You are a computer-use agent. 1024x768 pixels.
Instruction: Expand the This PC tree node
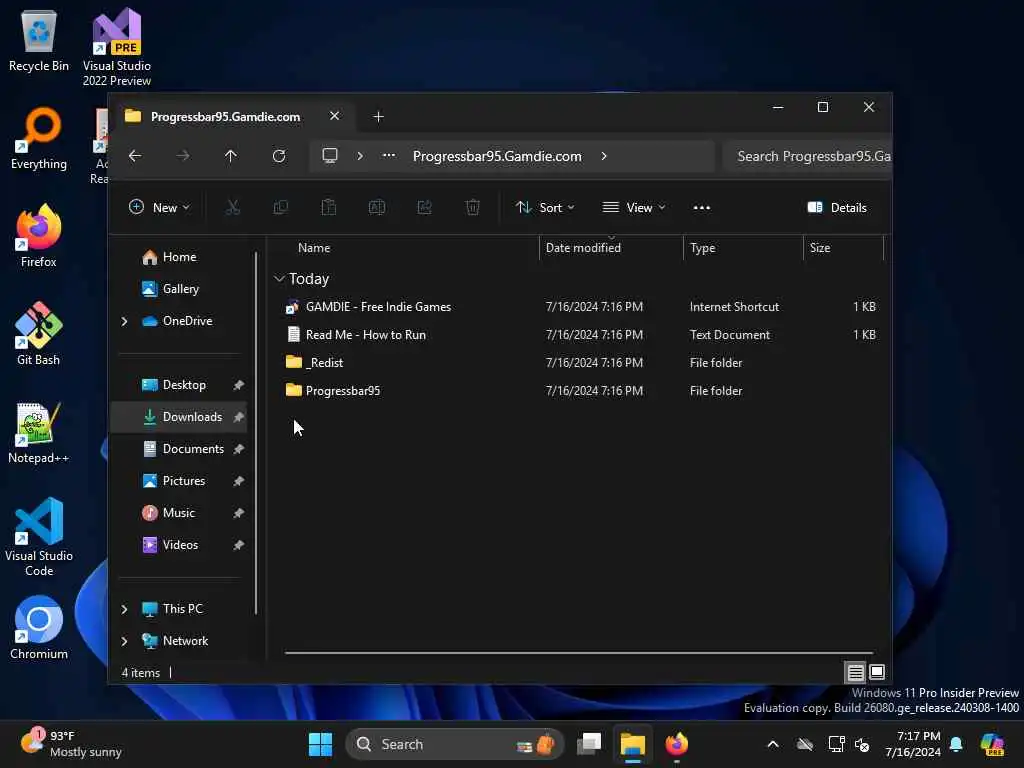[x=124, y=609]
